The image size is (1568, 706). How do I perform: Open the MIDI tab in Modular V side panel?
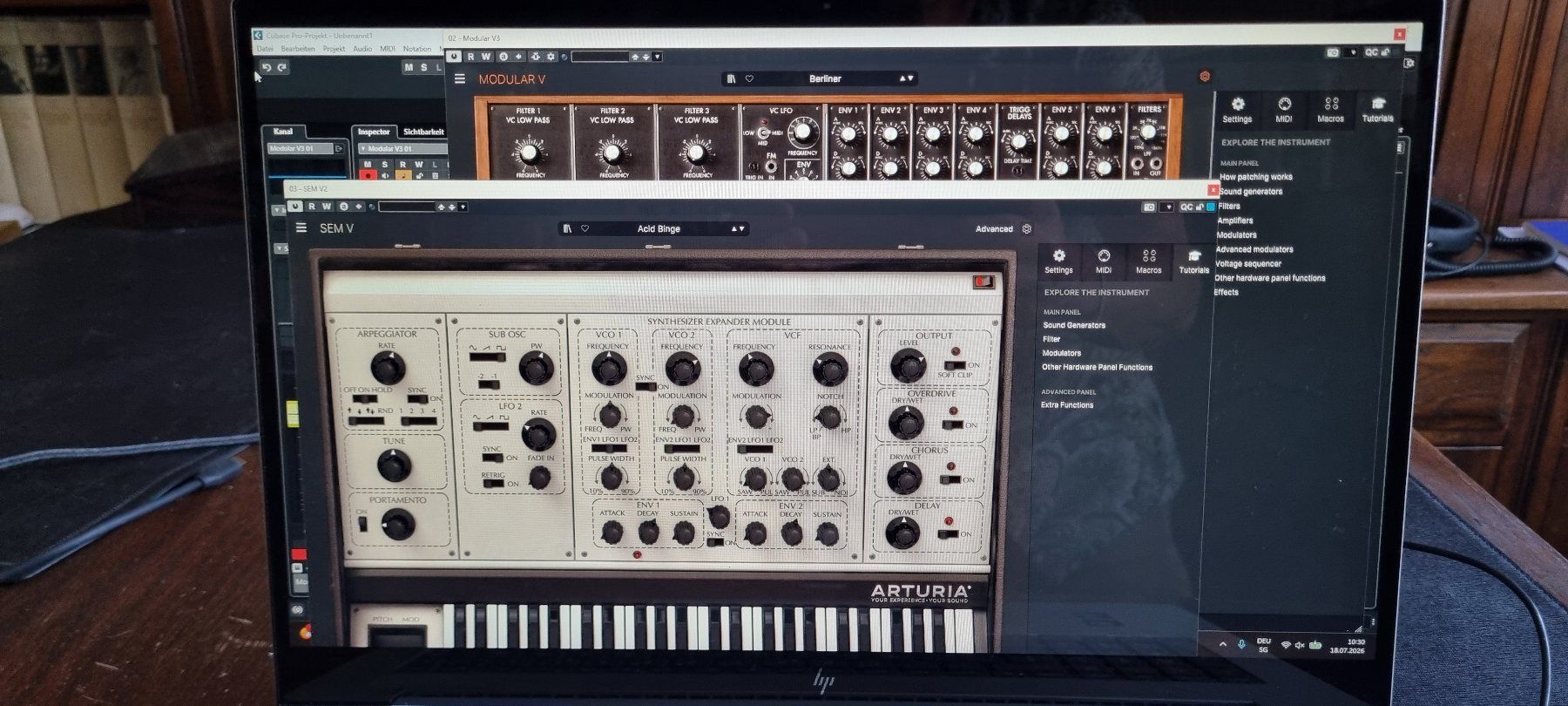pyautogui.click(x=1283, y=110)
